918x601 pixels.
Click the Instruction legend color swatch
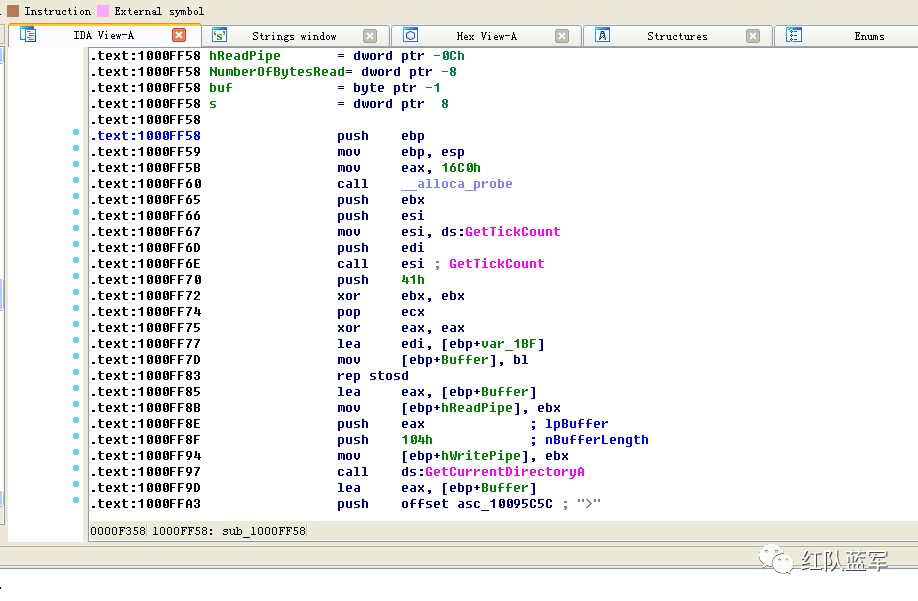pyautogui.click(x=13, y=11)
